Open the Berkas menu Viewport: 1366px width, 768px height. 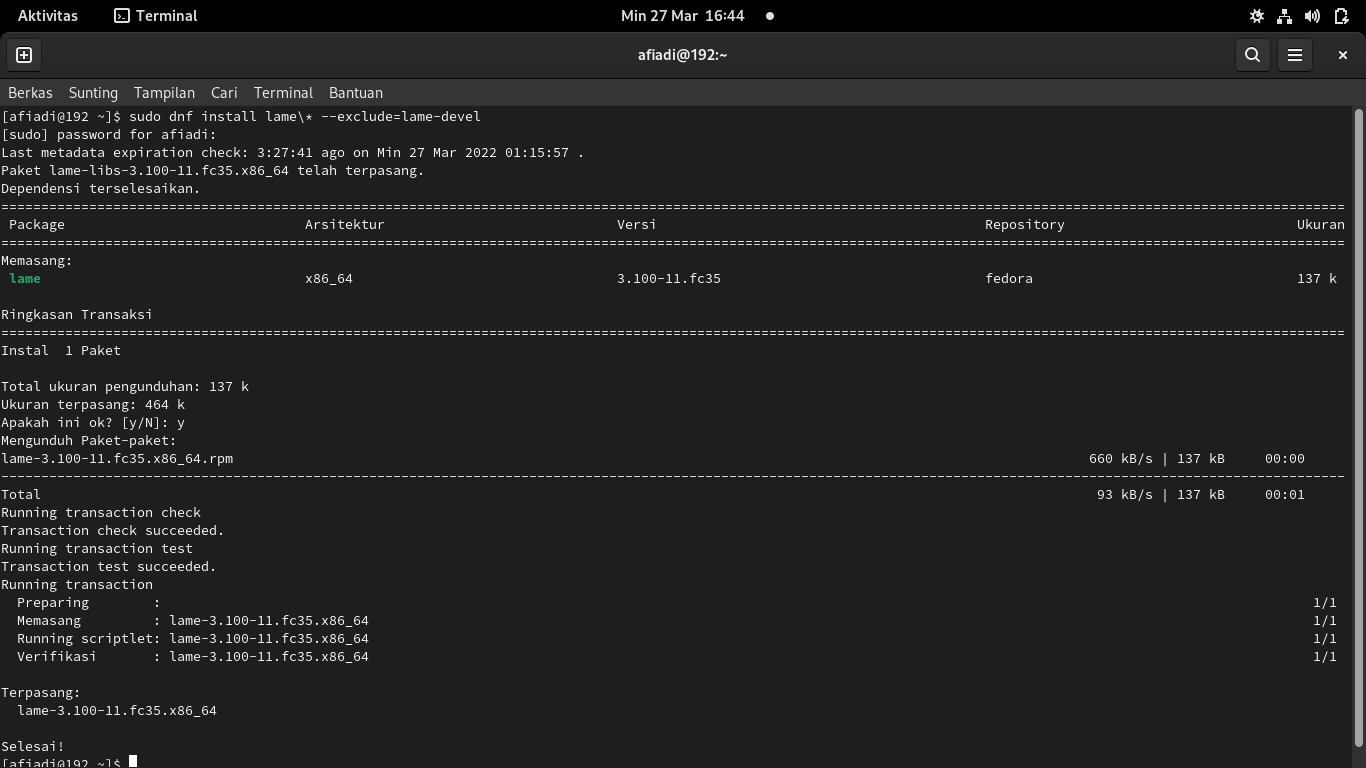click(x=30, y=92)
